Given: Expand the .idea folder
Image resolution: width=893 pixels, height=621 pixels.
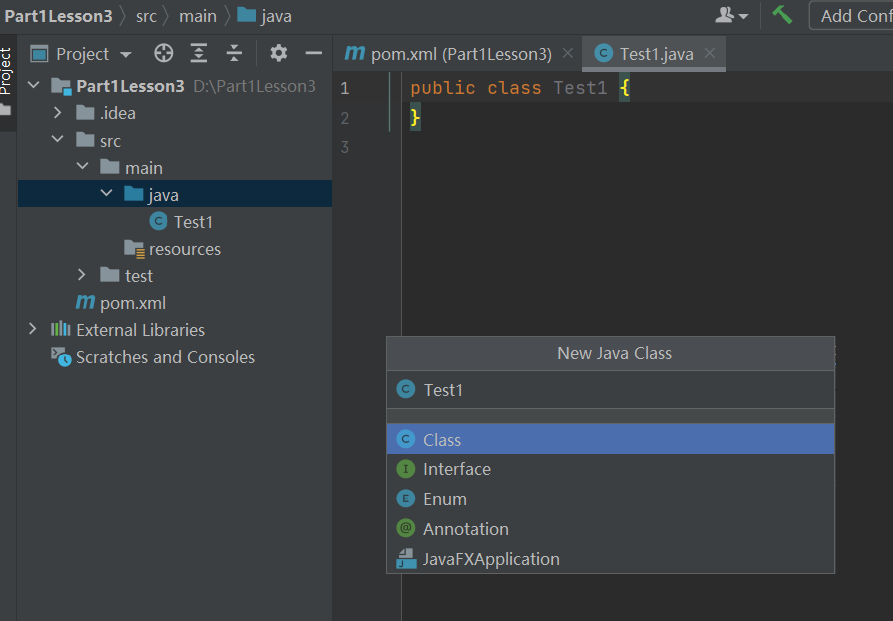Looking at the screenshot, I should [x=59, y=113].
